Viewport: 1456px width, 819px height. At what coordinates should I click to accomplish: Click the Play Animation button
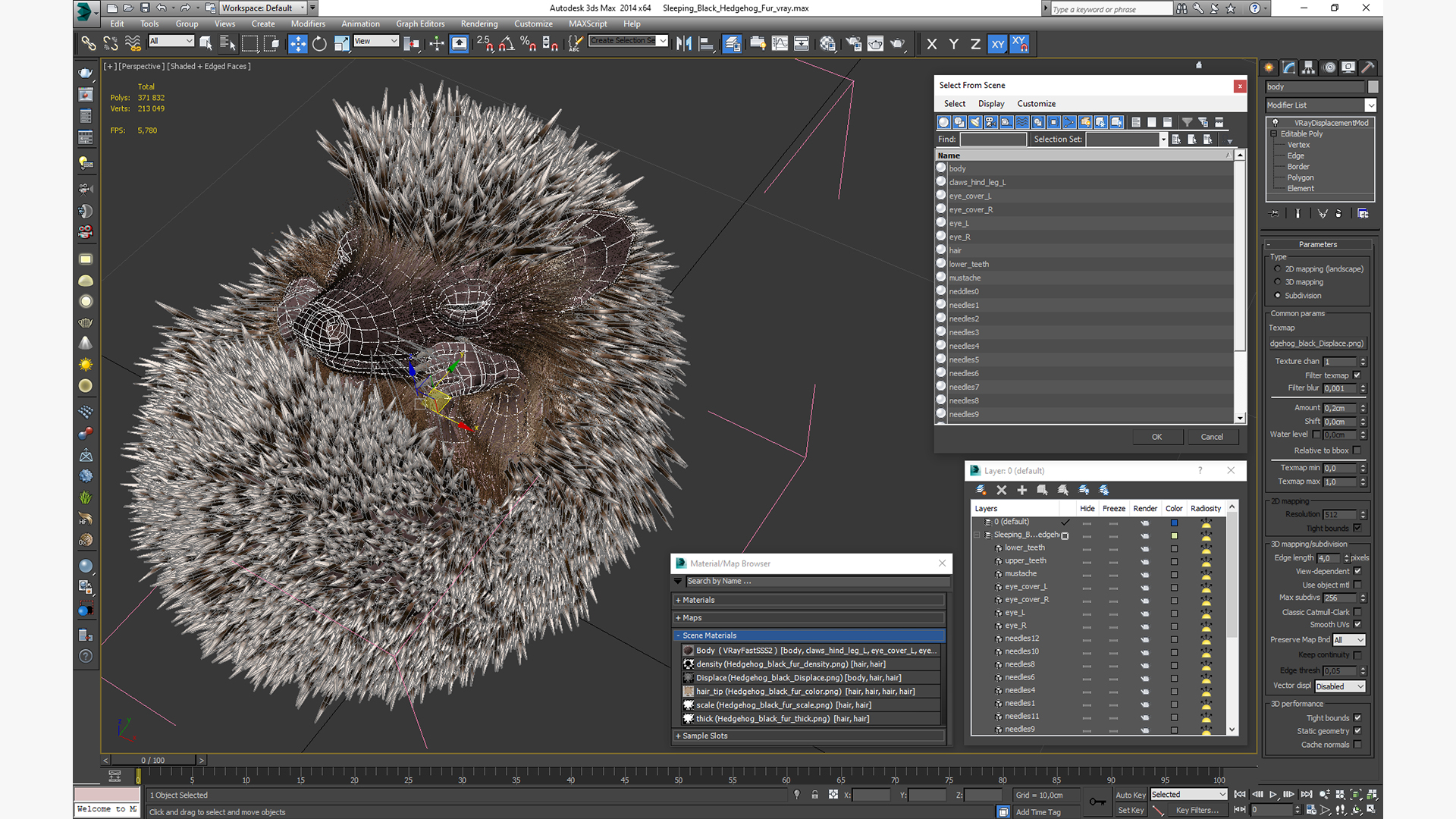(x=1273, y=795)
